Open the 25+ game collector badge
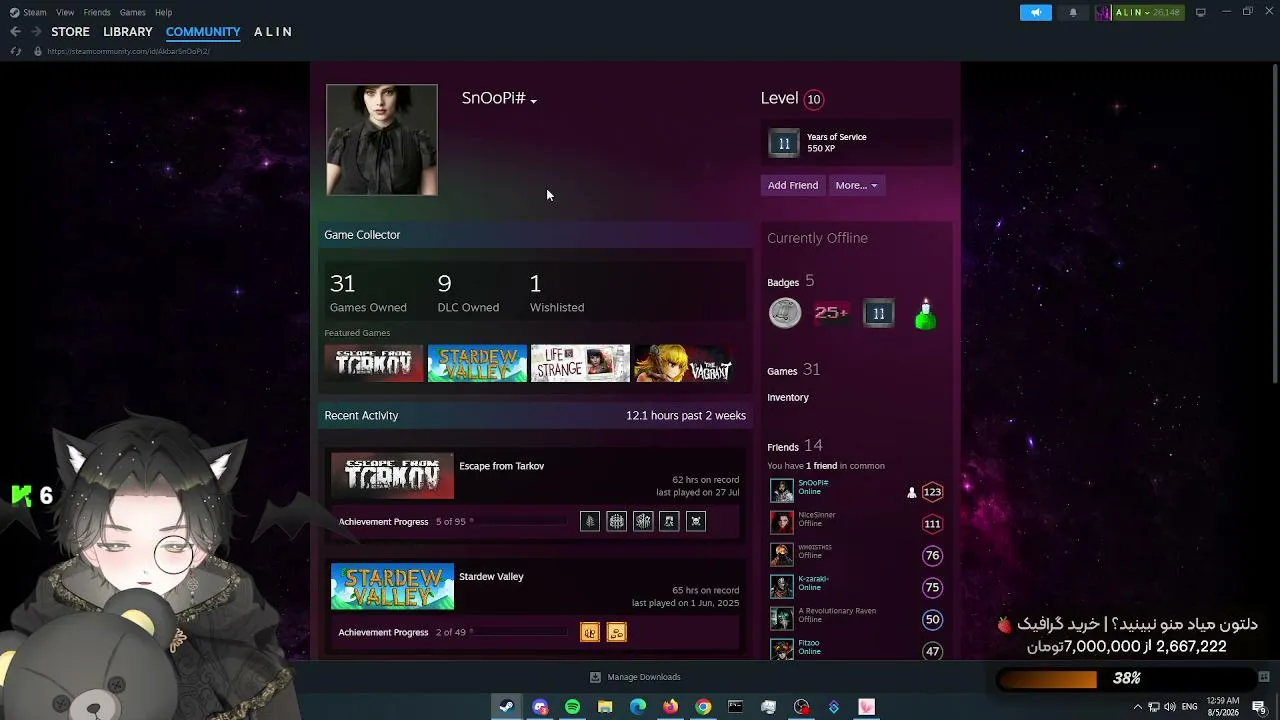The width and height of the screenshot is (1280, 720). 831,314
